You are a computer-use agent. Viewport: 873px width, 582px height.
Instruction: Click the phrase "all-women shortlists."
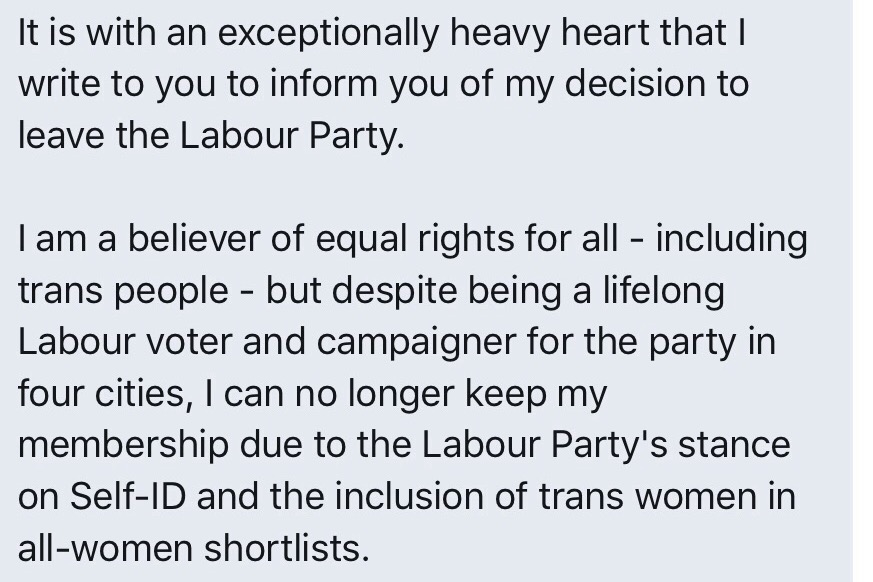(x=194, y=548)
